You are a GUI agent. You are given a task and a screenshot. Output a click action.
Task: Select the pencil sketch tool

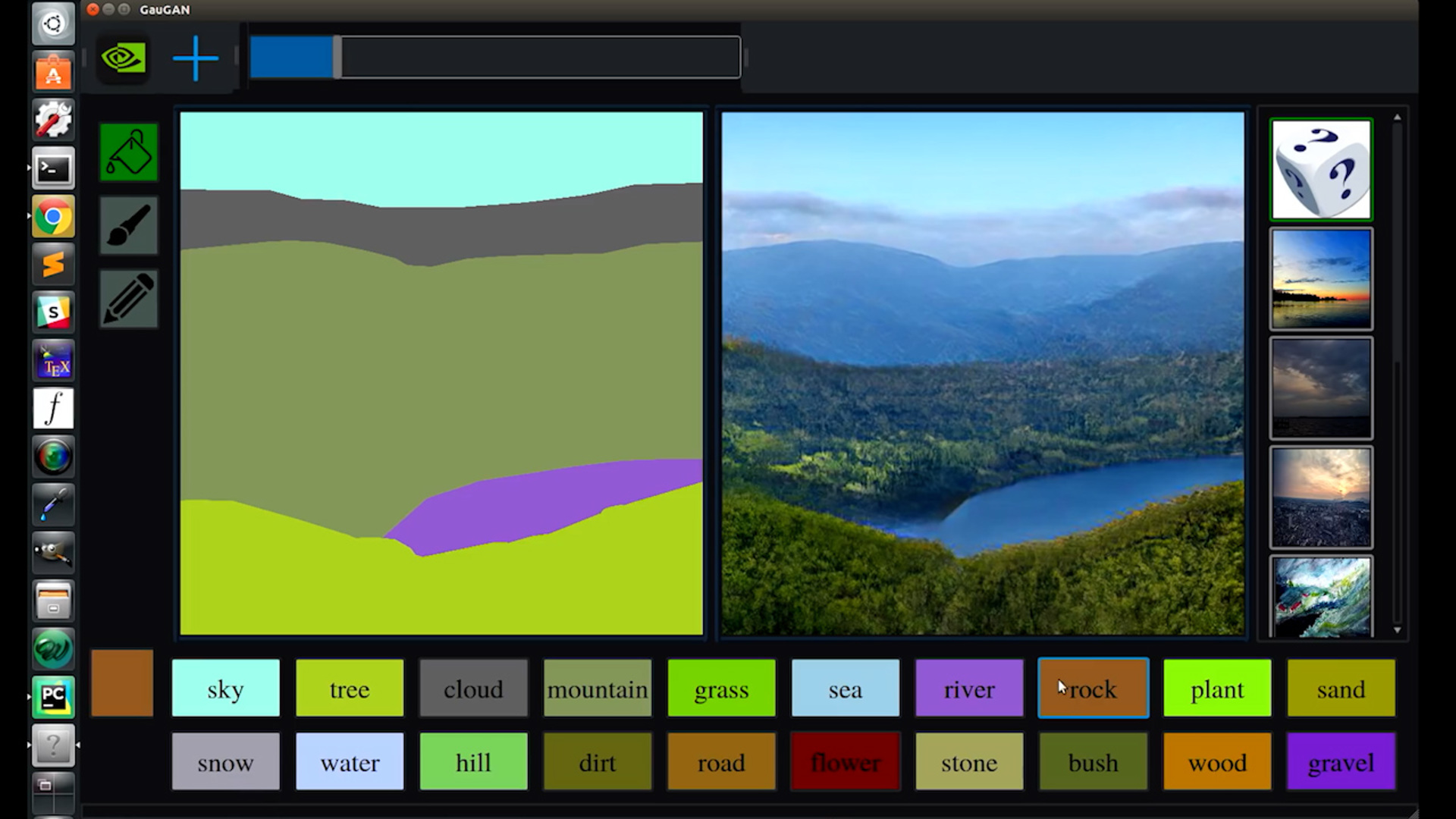click(x=127, y=297)
